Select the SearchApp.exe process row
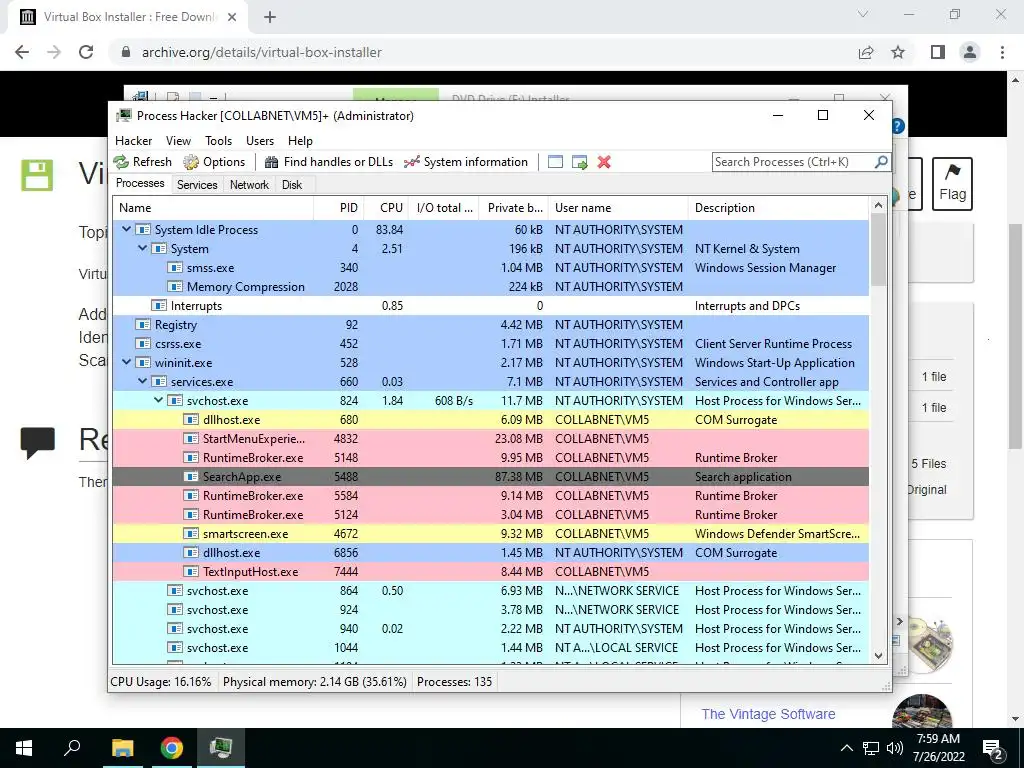Screen dimensions: 1024x768 490,477
